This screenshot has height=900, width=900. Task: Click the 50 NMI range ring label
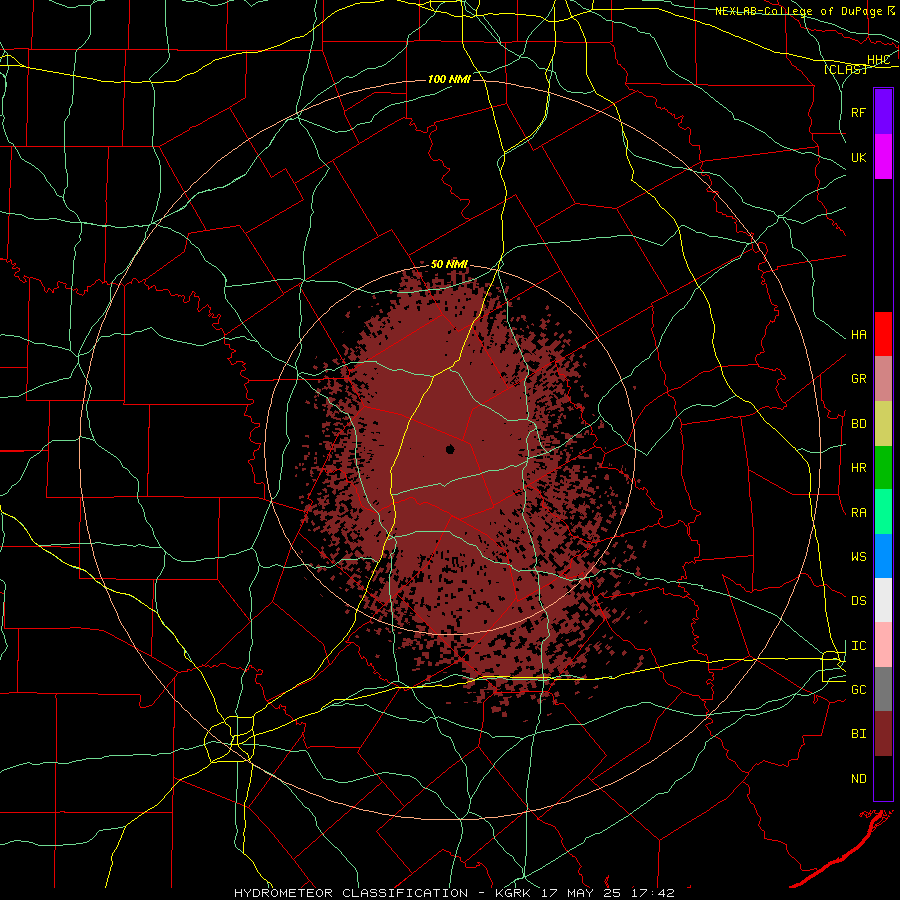pyautogui.click(x=449, y=264)
